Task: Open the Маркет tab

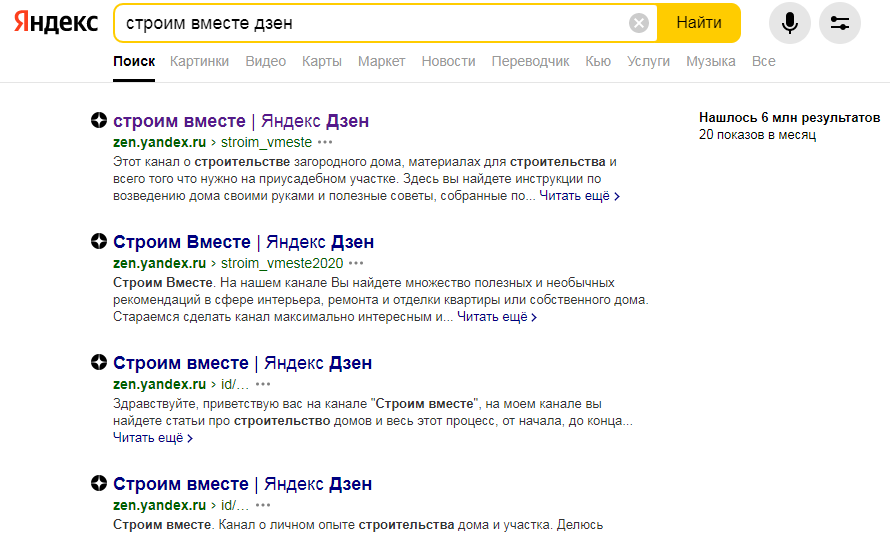Action: pos(381,61)
